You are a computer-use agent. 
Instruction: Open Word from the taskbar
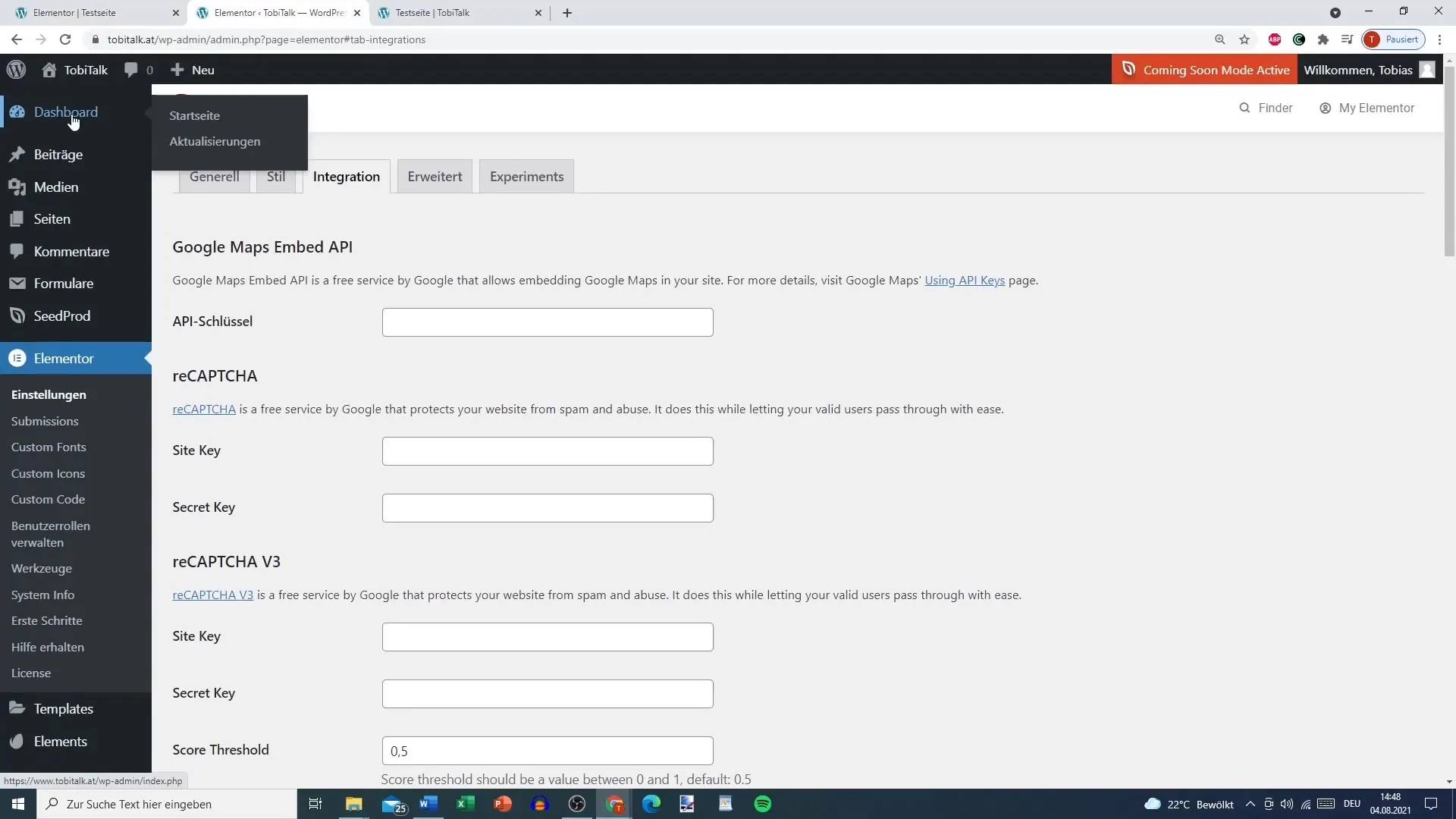point(428,804)
